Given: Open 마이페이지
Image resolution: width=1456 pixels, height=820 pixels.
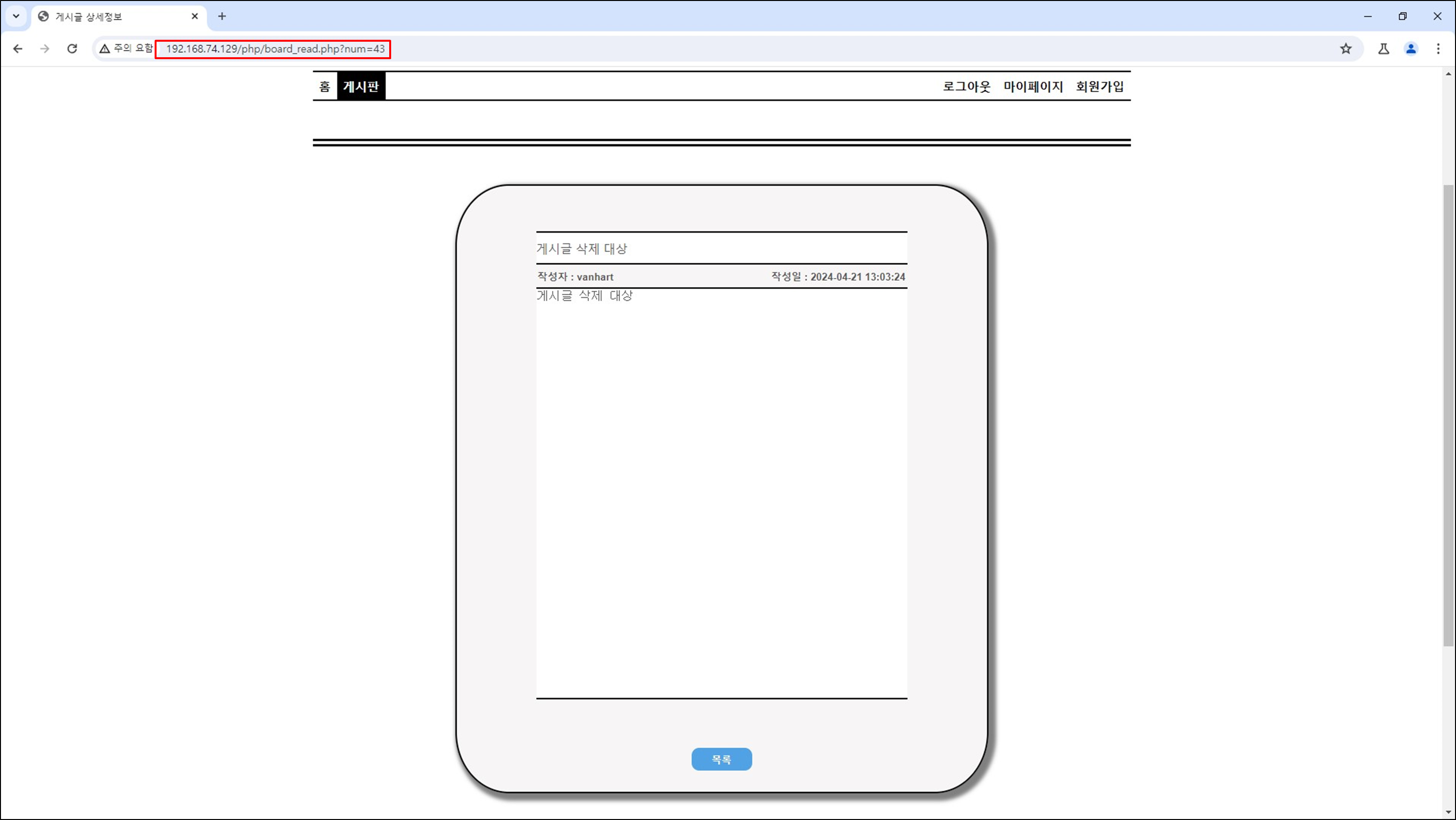Looking at the screenshot, I should click(x=1033, y=86).
